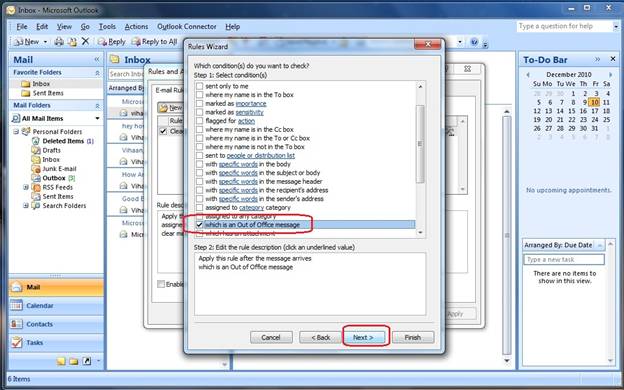Click the Print icon in the toolbar
Viewport: 624px width, 390px height.
(59, 41)
